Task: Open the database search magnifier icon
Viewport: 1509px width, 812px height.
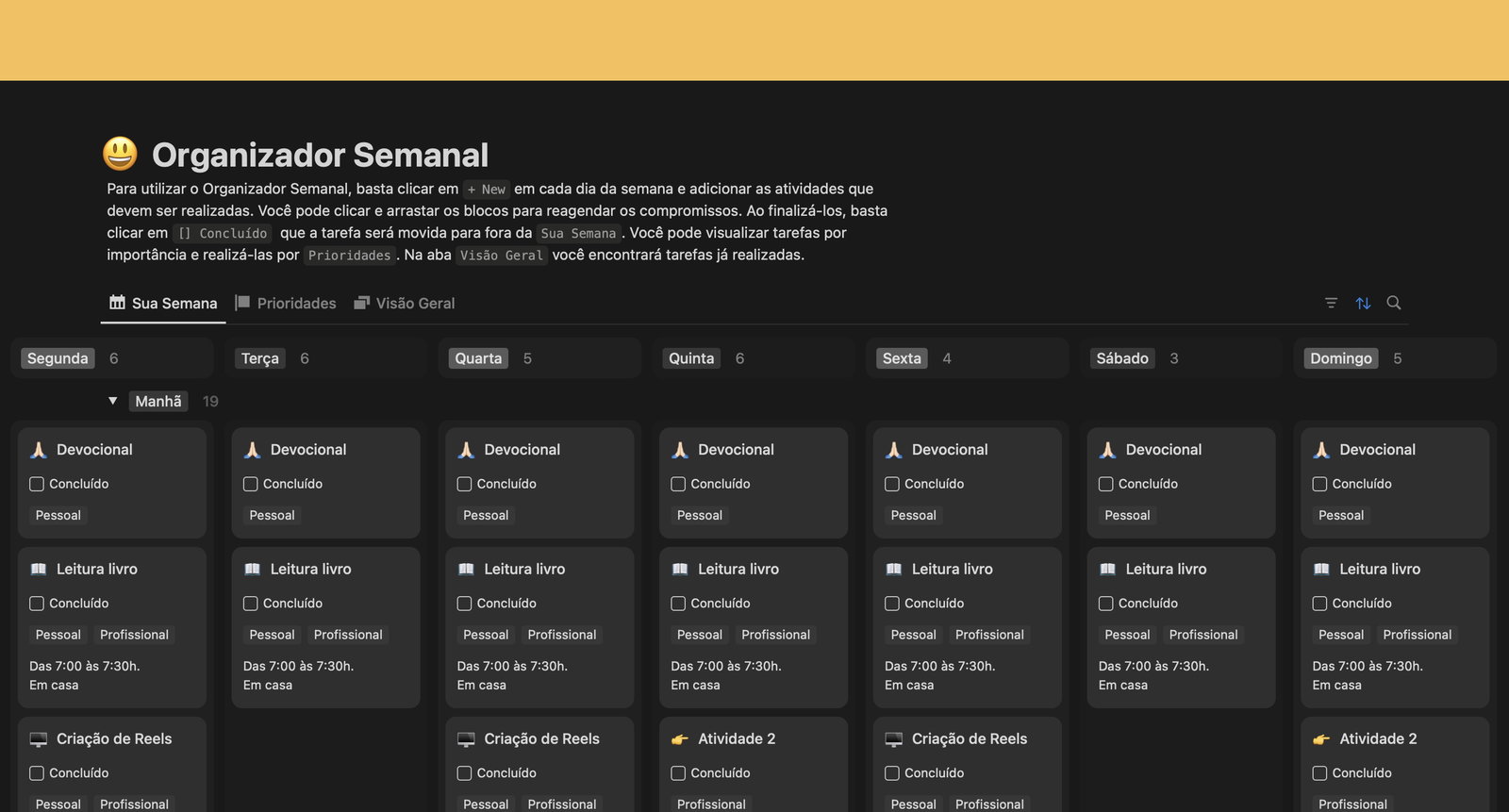Action: tap(1394, 303)
